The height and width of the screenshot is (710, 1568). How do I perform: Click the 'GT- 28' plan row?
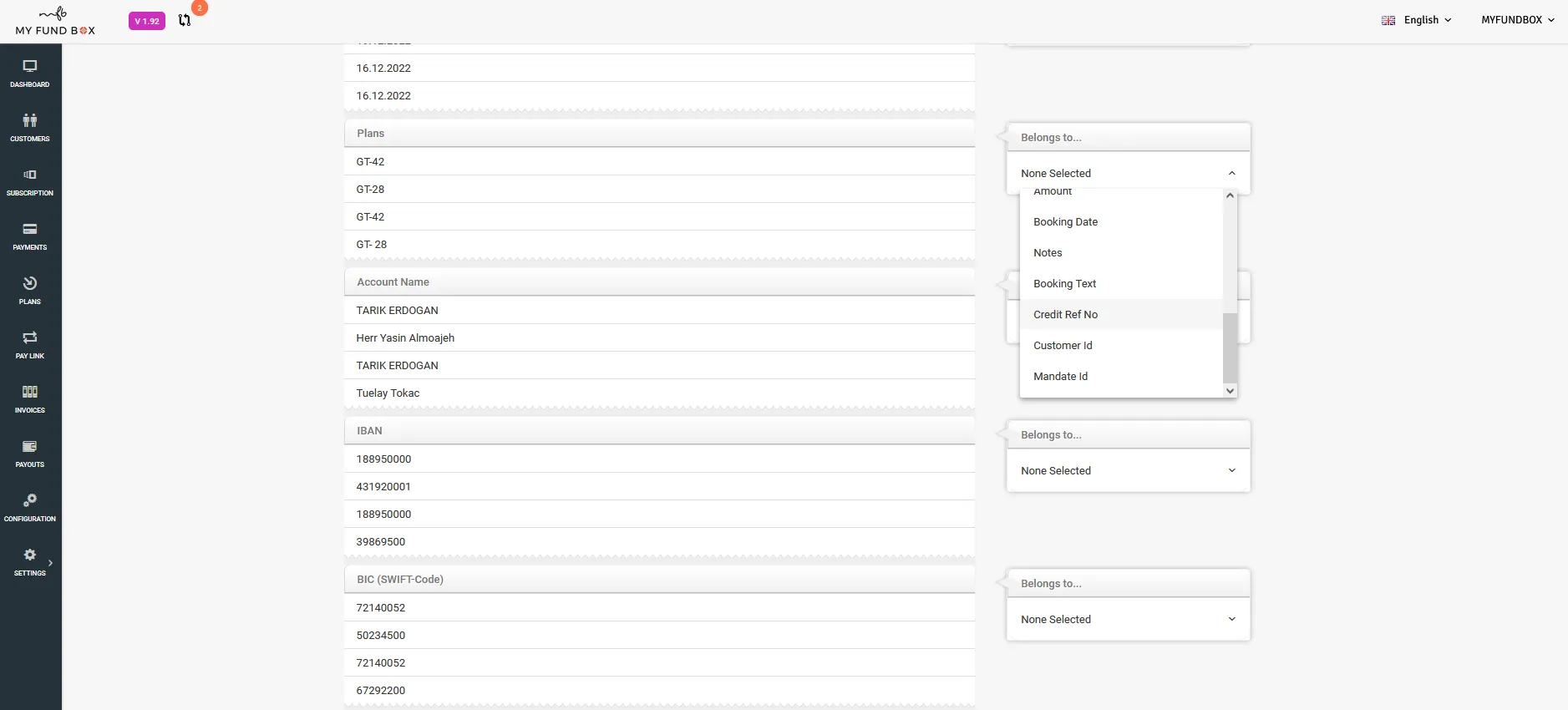(x=659, y=244)
